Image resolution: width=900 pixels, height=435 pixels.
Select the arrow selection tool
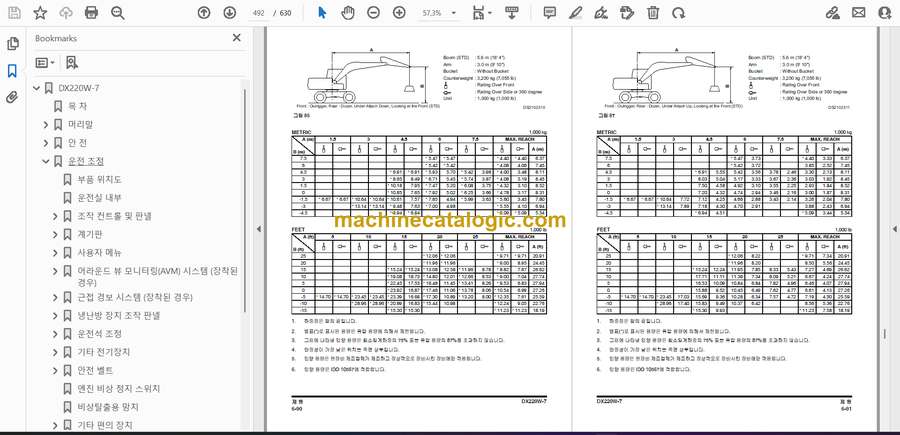pos(322,13)
